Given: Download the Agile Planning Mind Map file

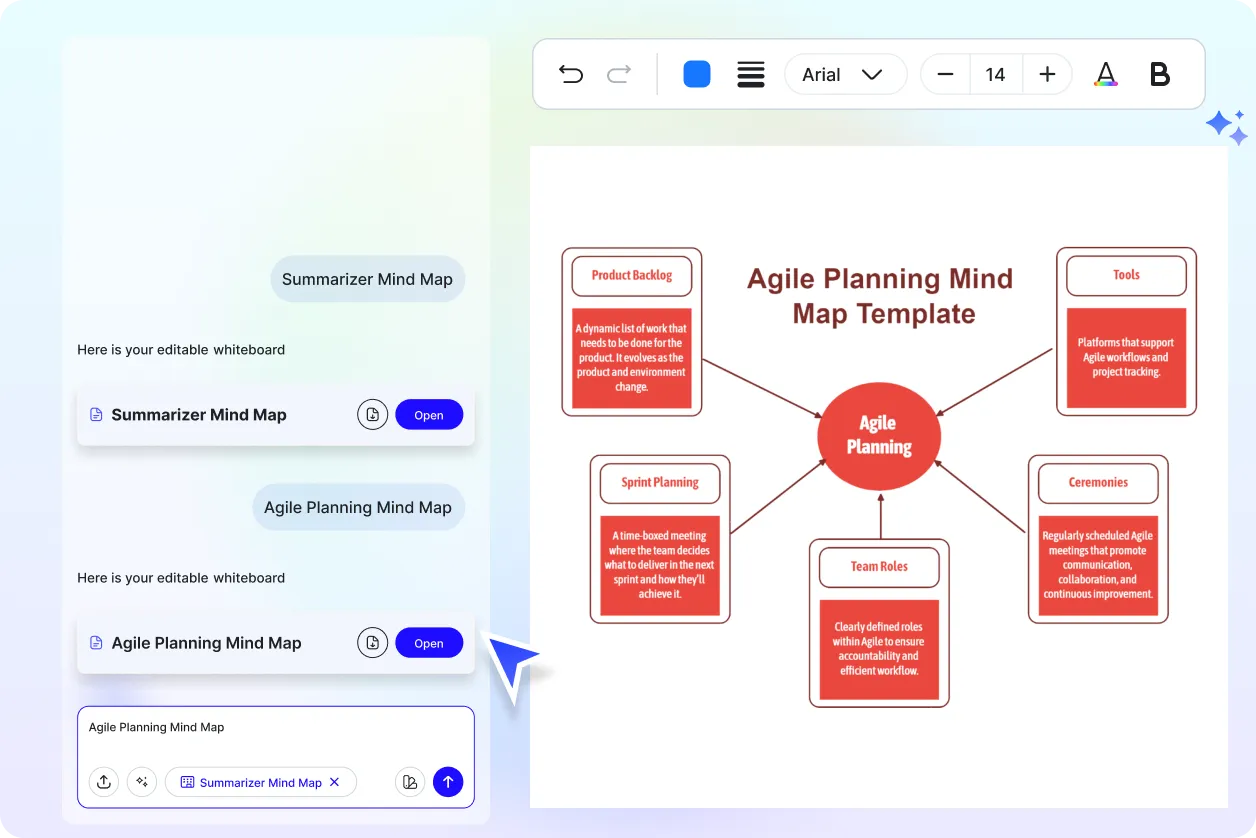Looking at the screenshot, I should coord(372,643).
